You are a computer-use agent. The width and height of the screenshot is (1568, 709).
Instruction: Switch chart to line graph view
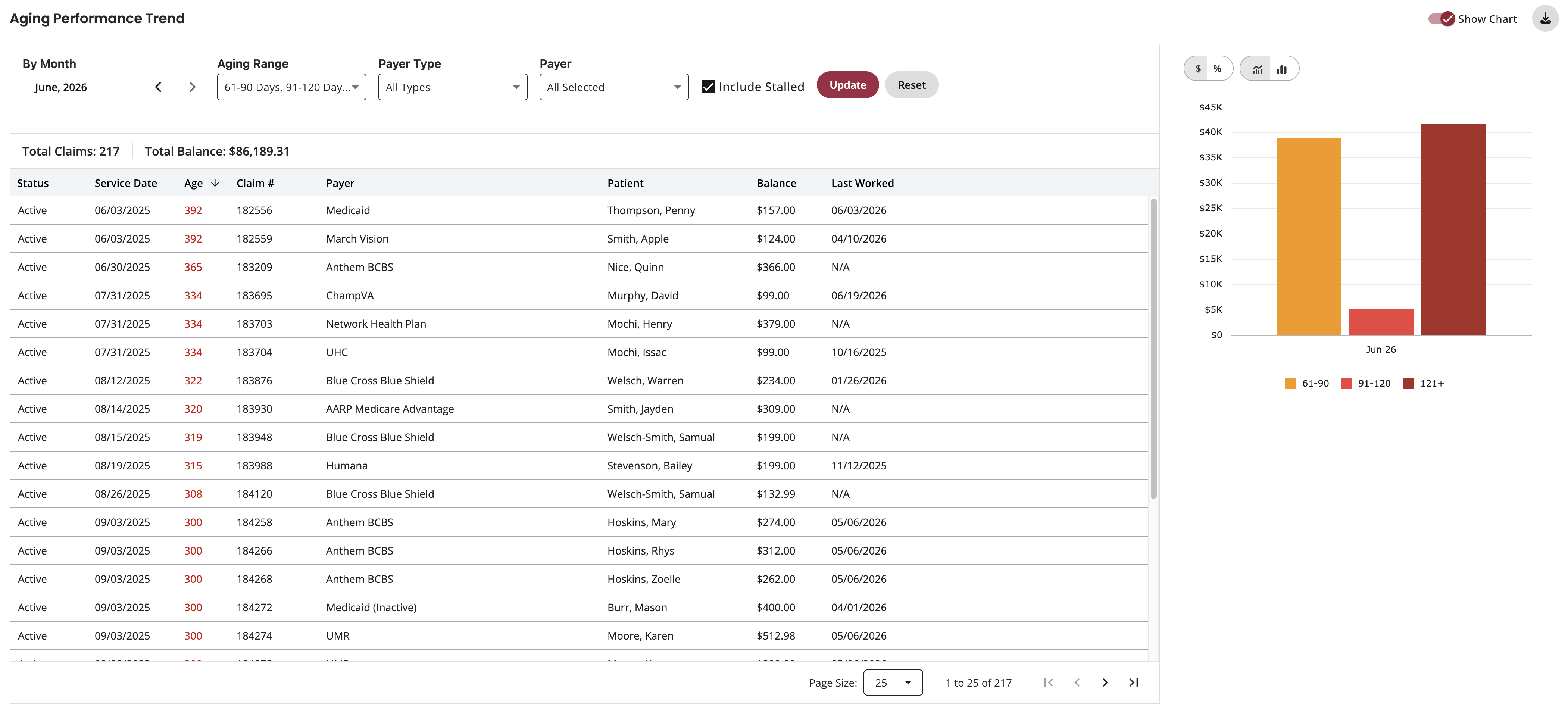point(1258,69)
